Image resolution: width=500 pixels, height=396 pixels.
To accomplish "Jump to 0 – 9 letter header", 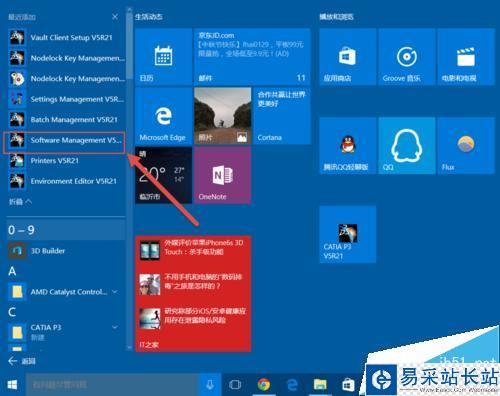I will (66, 230).
